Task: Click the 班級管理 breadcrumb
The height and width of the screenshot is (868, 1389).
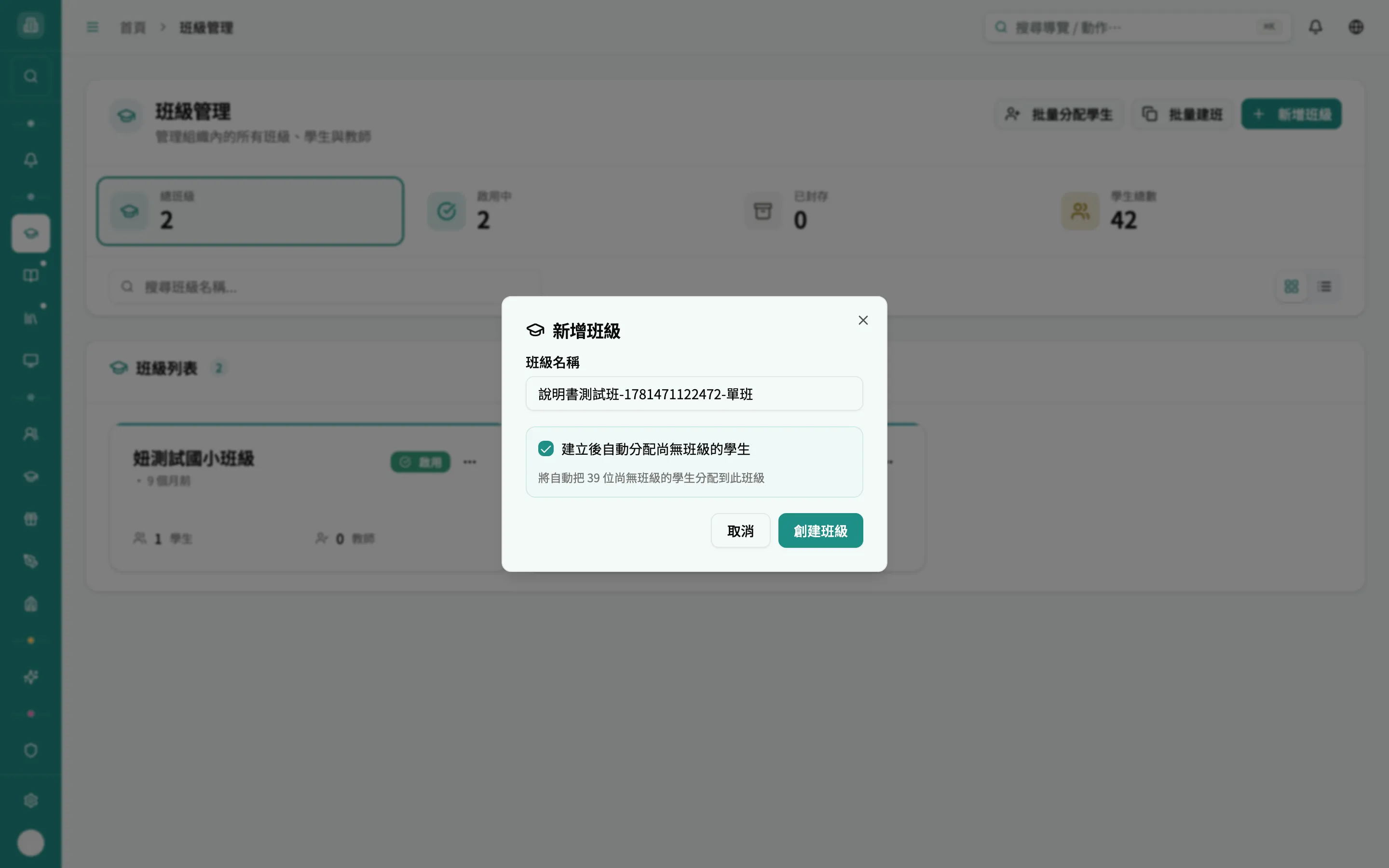Action: [x=206, y=27]
